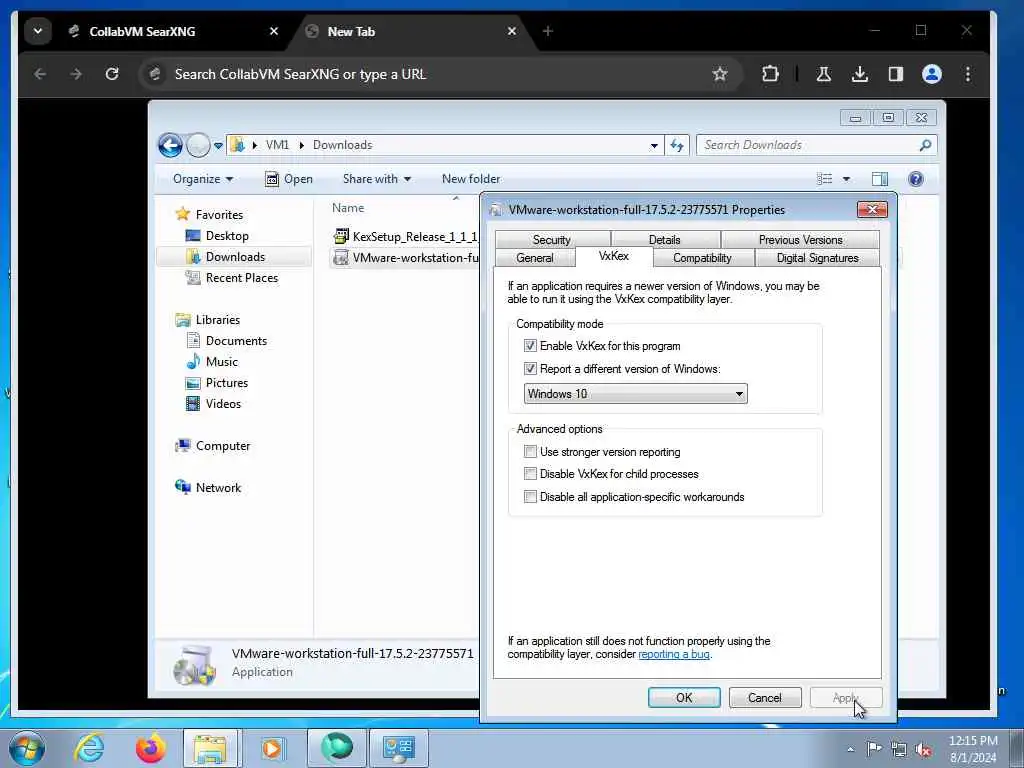This screenshot has height=768, width=1024.
Task: Open recent pages dropdown arrow in Explorer
Action: tap(217, 146)
